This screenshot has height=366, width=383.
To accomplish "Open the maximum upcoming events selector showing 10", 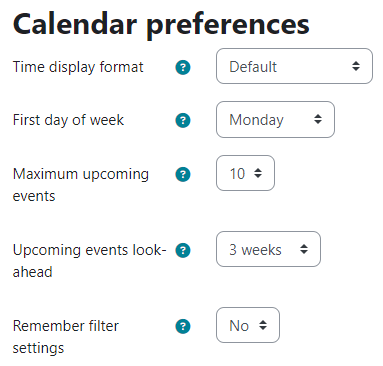I will point(245,173).
